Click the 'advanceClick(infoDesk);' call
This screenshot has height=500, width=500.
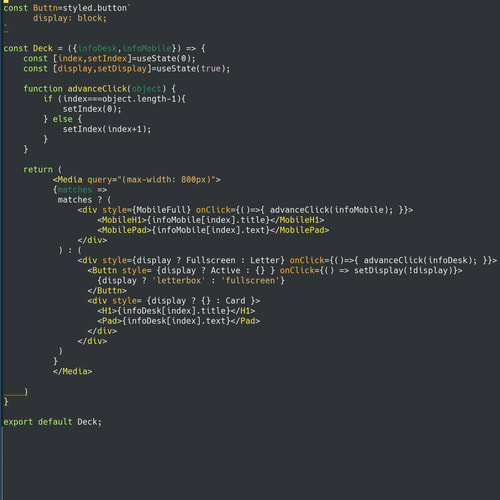(x=420, y=260)
